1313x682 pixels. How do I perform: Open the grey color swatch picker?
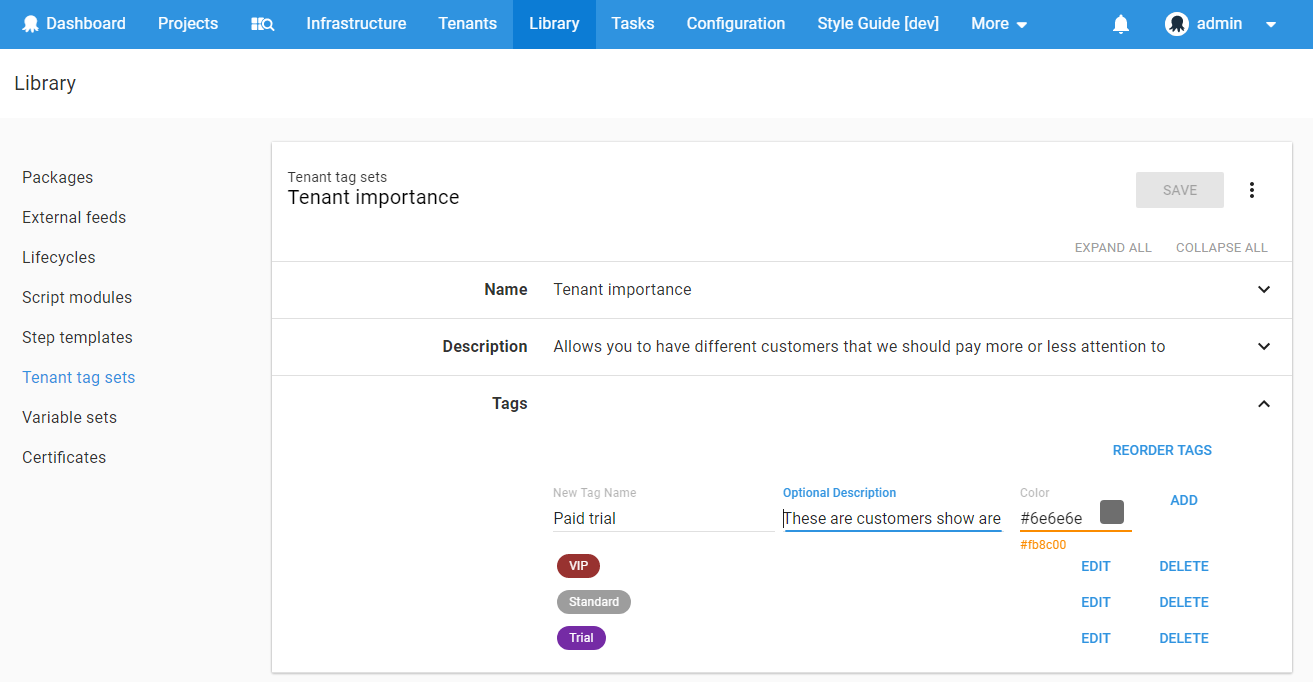coord(1112,512)
